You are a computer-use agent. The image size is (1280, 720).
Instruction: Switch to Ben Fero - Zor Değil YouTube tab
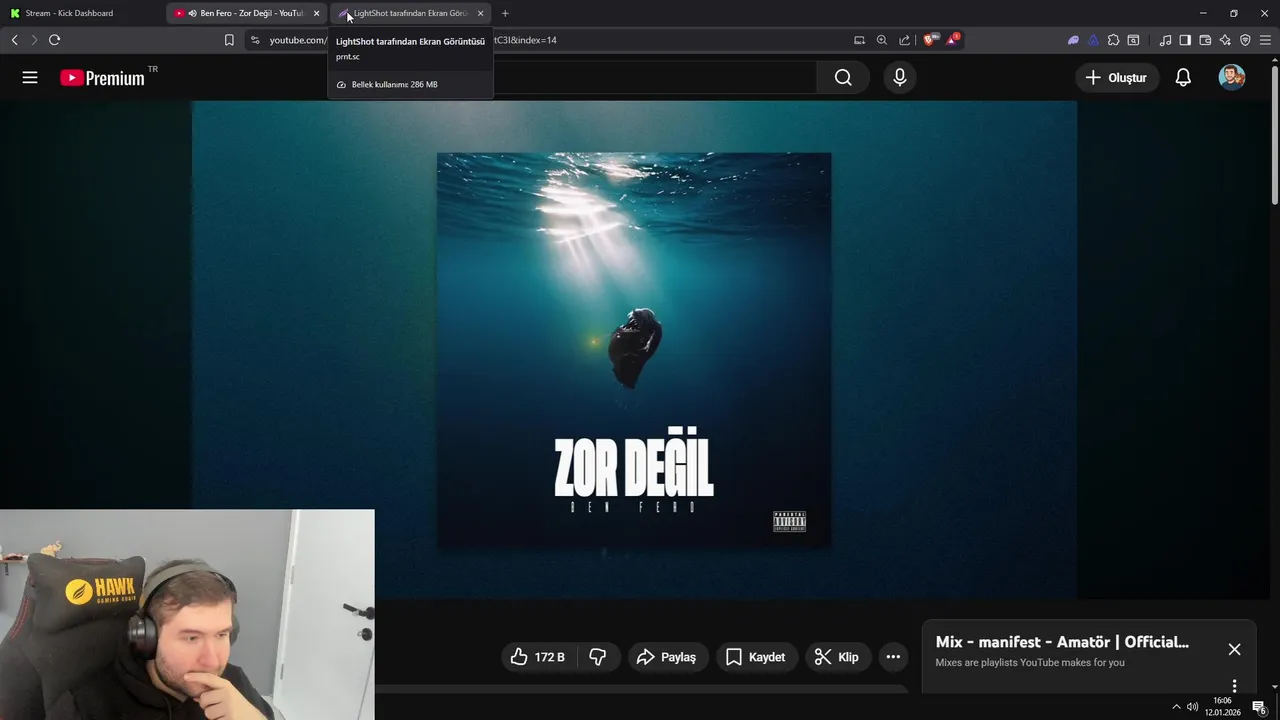[x=245, y=13]
